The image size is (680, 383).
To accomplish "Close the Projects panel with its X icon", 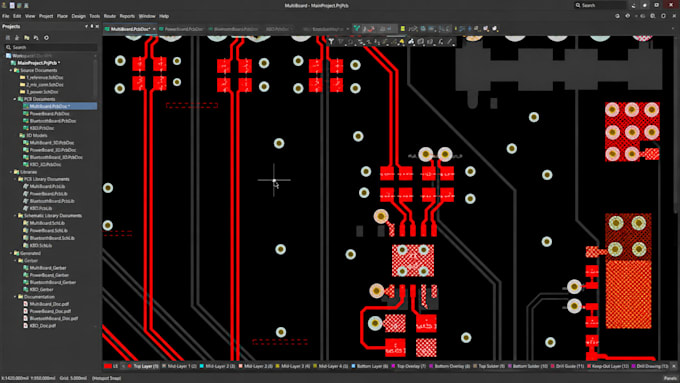I will pos(97,26).
